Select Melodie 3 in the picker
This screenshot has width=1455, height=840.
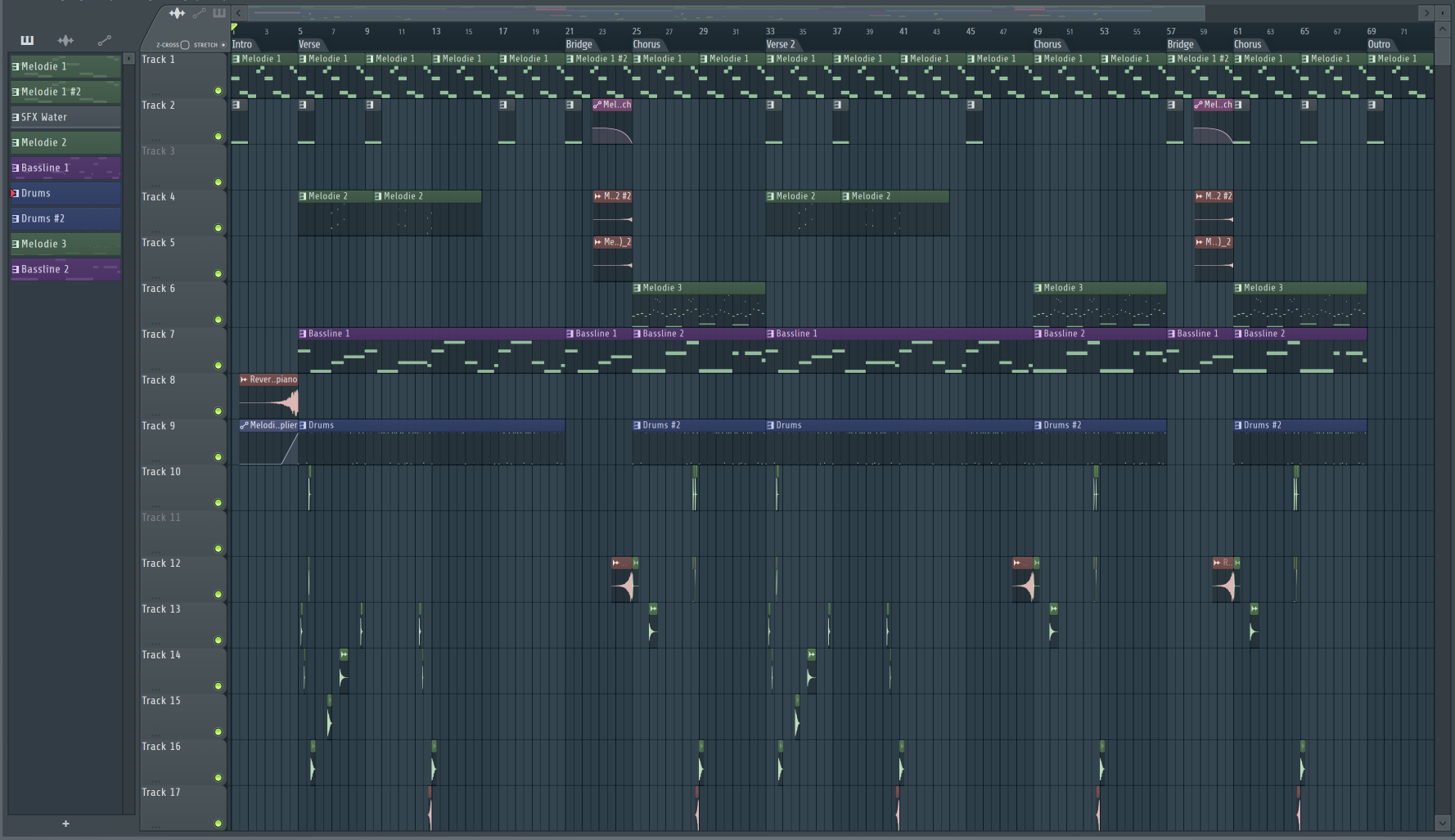65,244
